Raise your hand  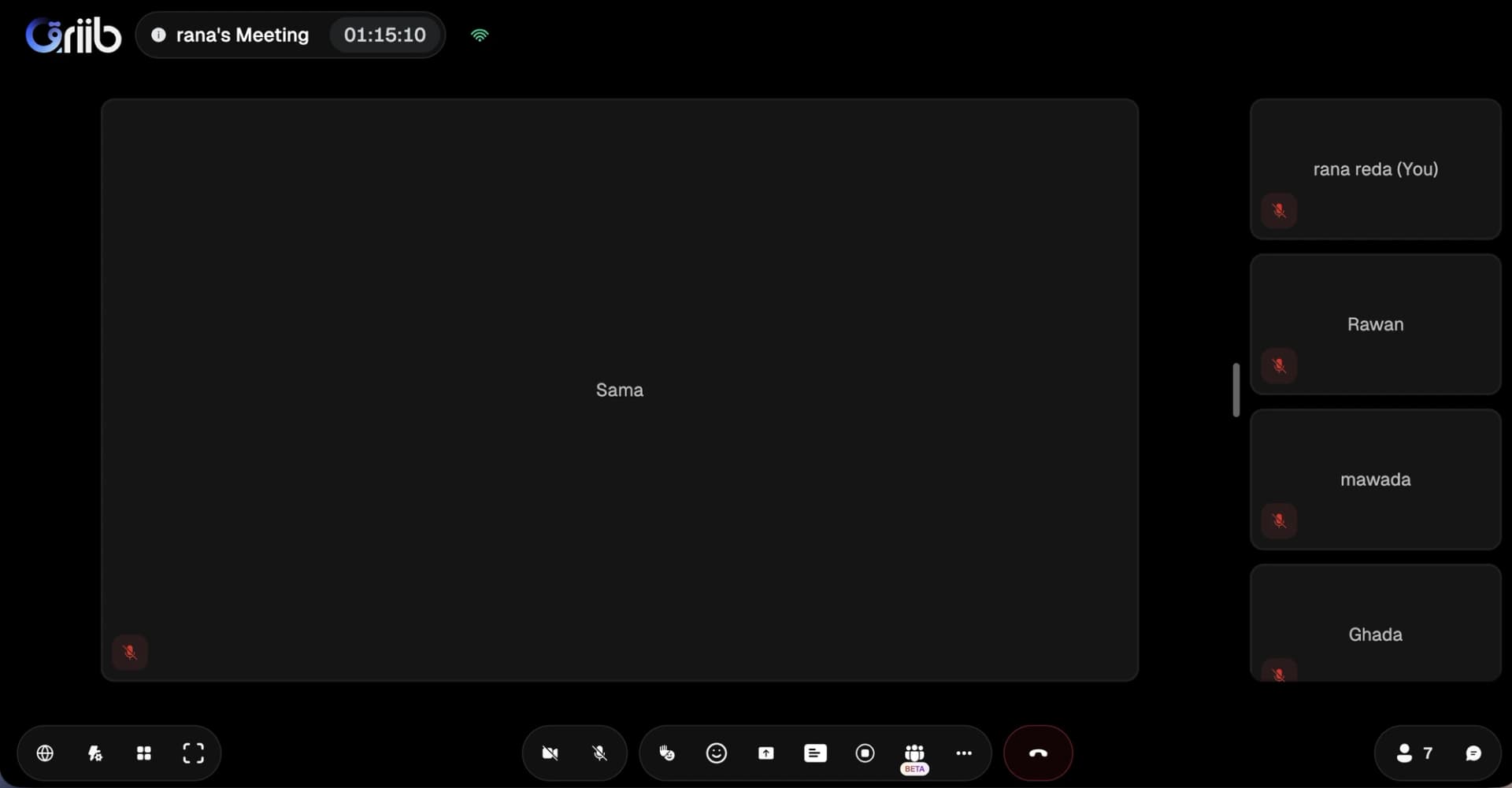(x=667, y=753)
